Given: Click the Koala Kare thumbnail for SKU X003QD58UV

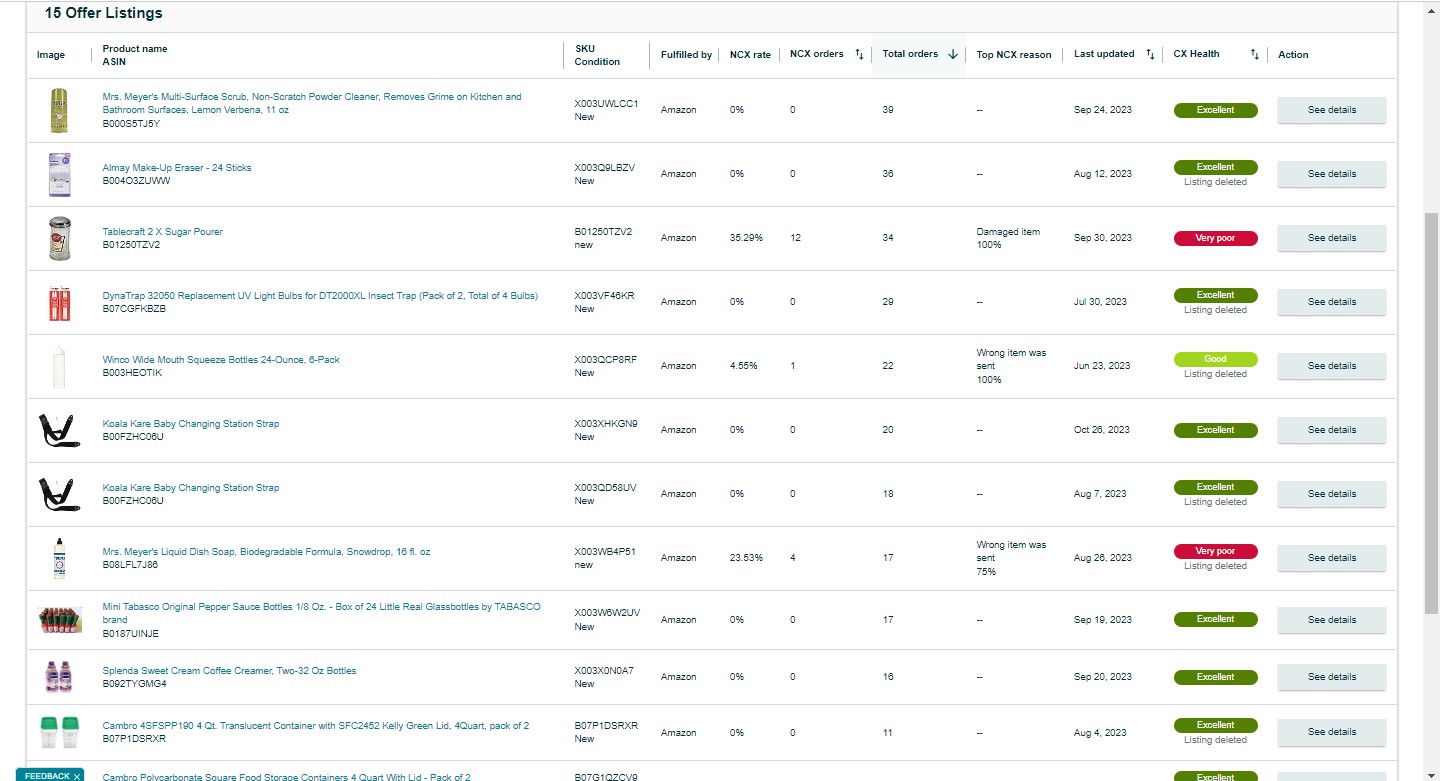Looking at the screenshot, I should [x=60, y=494].
